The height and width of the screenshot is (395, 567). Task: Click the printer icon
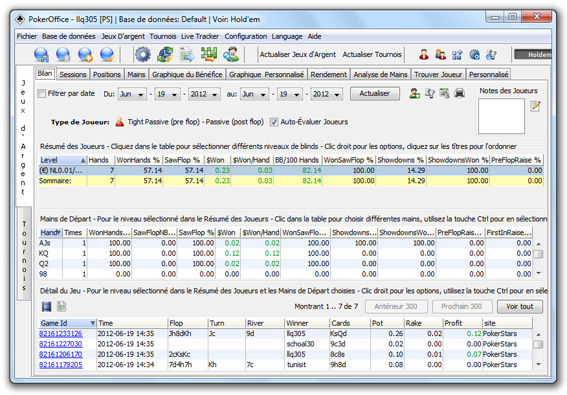coord(459,94)
